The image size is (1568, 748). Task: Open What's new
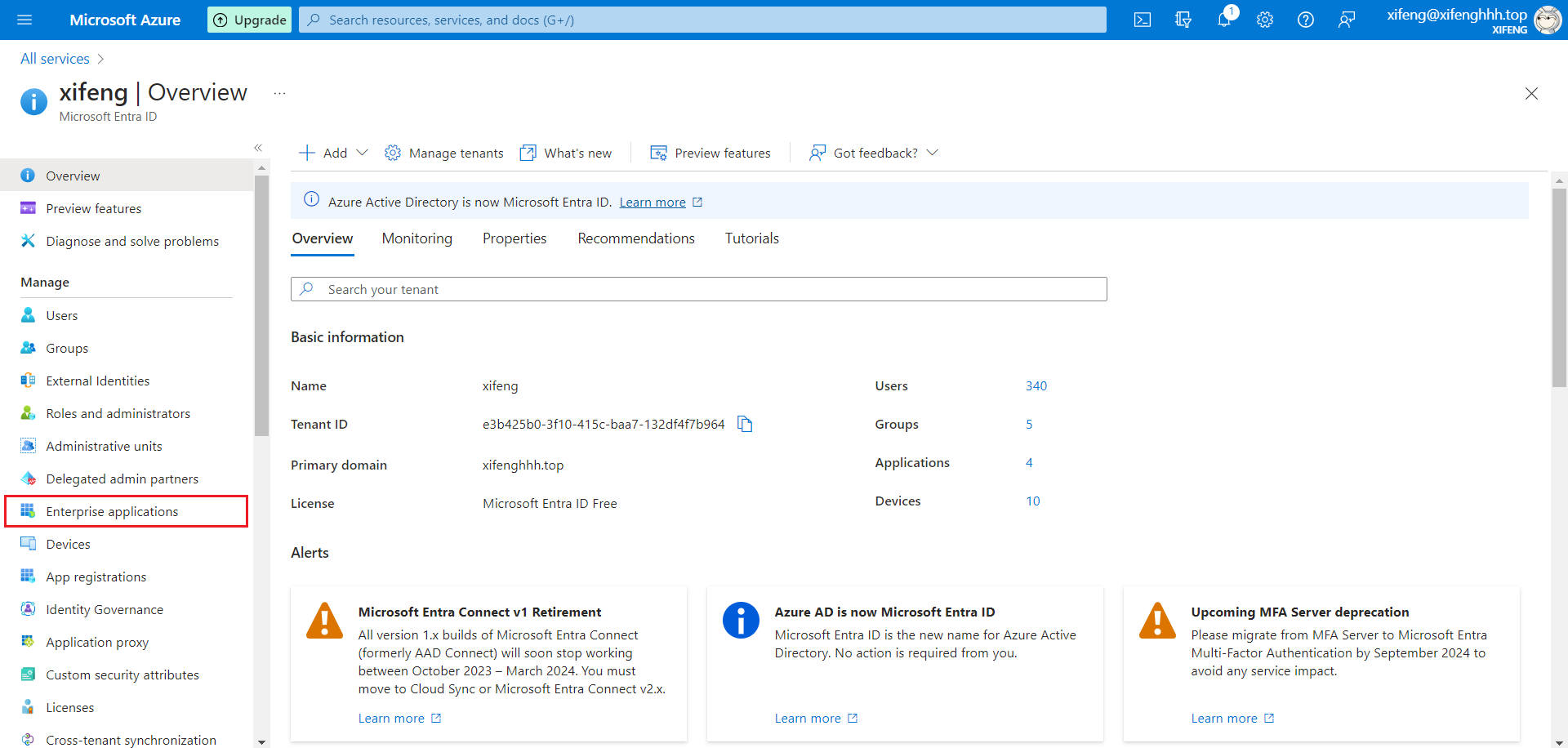[x=566, y=153]
